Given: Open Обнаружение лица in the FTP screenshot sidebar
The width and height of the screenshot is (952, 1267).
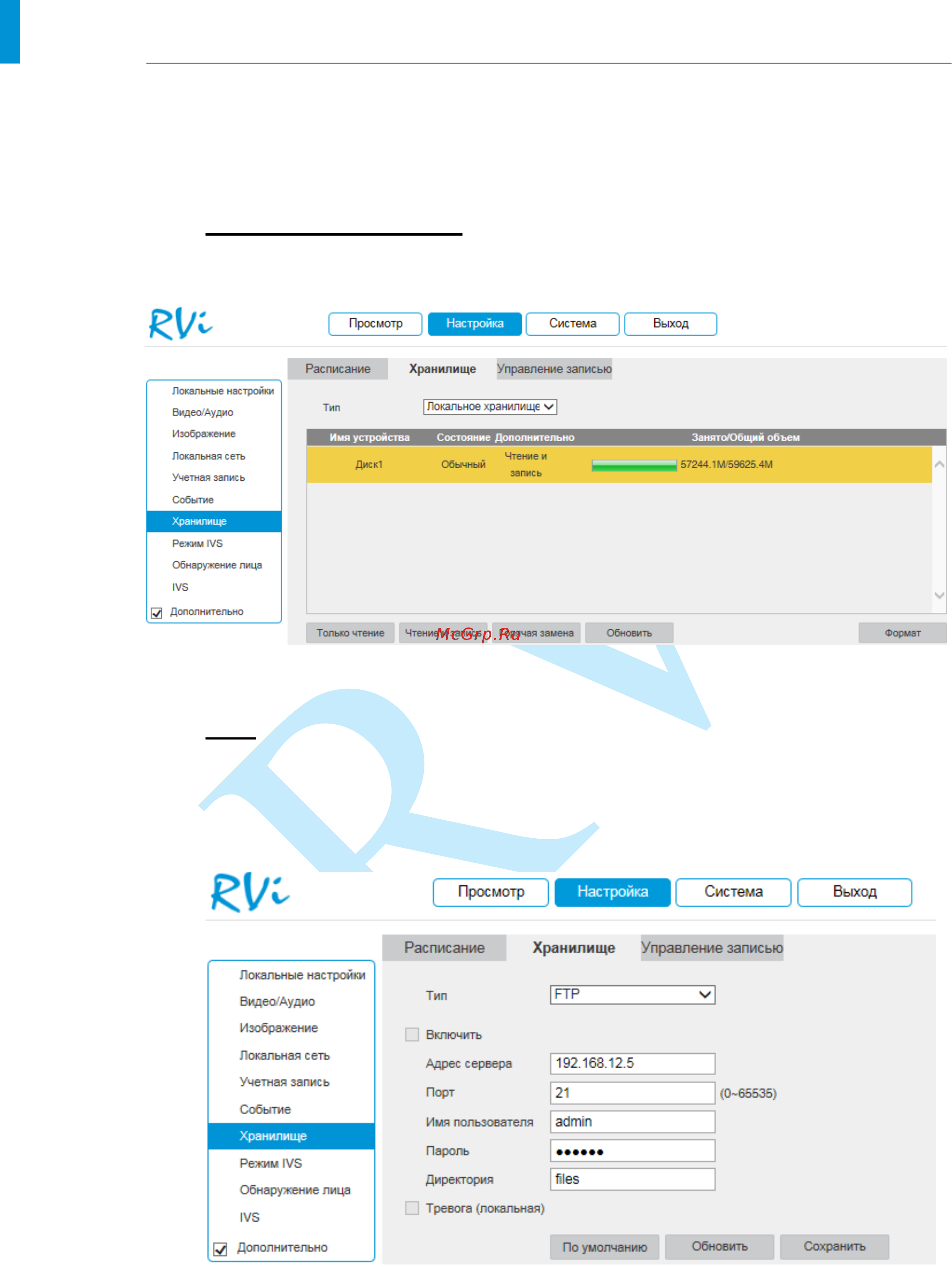Looking at the screenshot, I should click(x=295, y=1191).
